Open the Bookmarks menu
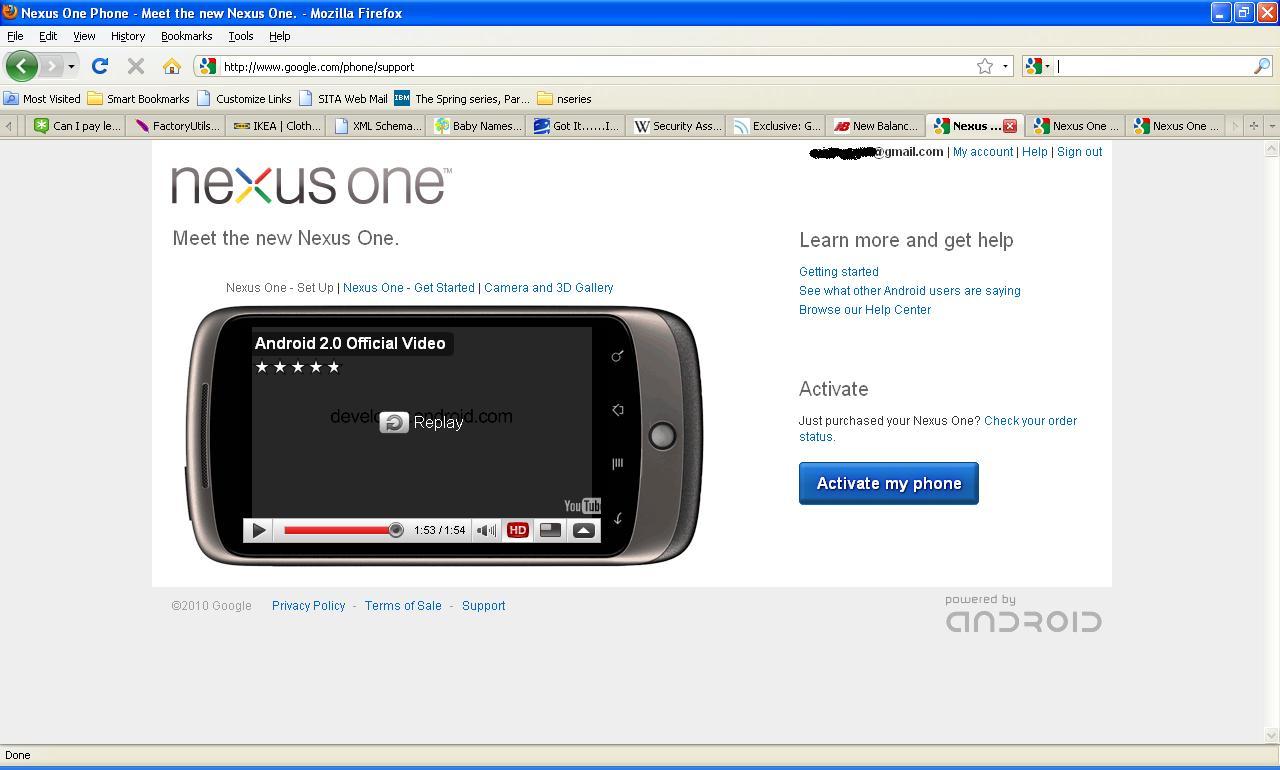The height and width of the screenshot is (770, 1280). (x=186, y=36)
